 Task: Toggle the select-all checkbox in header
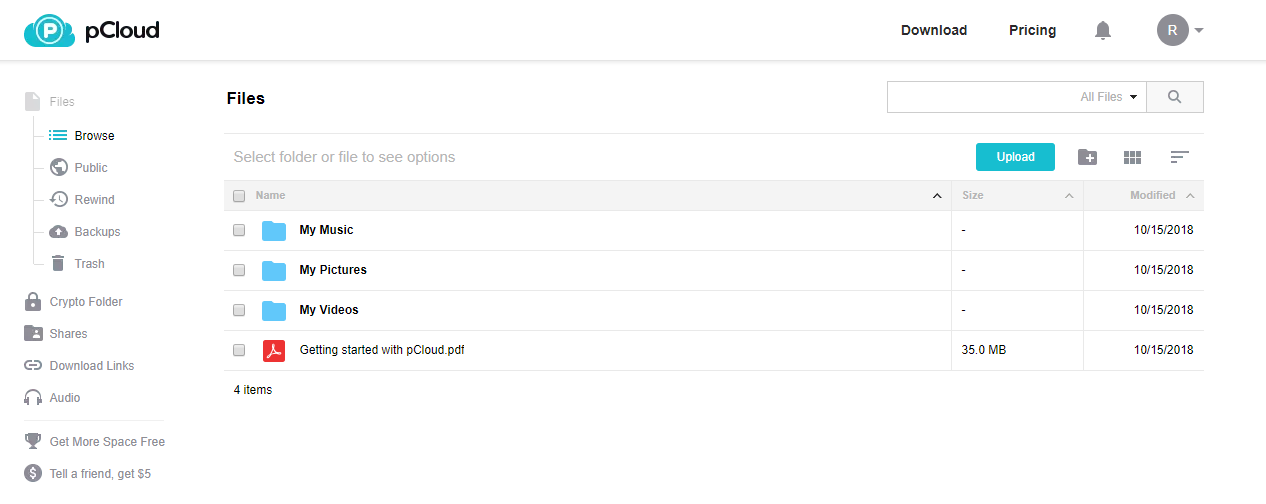point(239,196)
